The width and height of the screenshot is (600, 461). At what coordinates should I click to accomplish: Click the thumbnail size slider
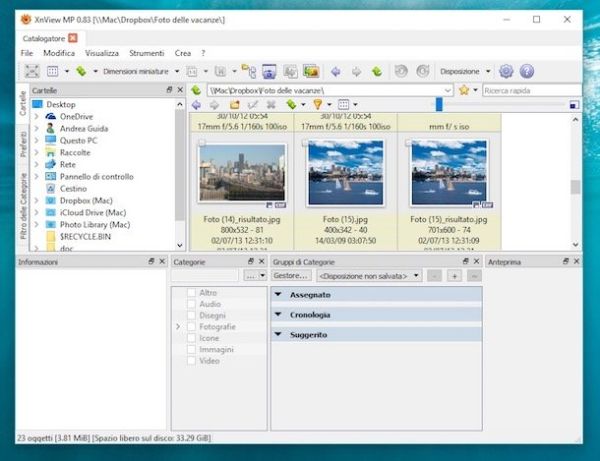click(x=438, y=104)
